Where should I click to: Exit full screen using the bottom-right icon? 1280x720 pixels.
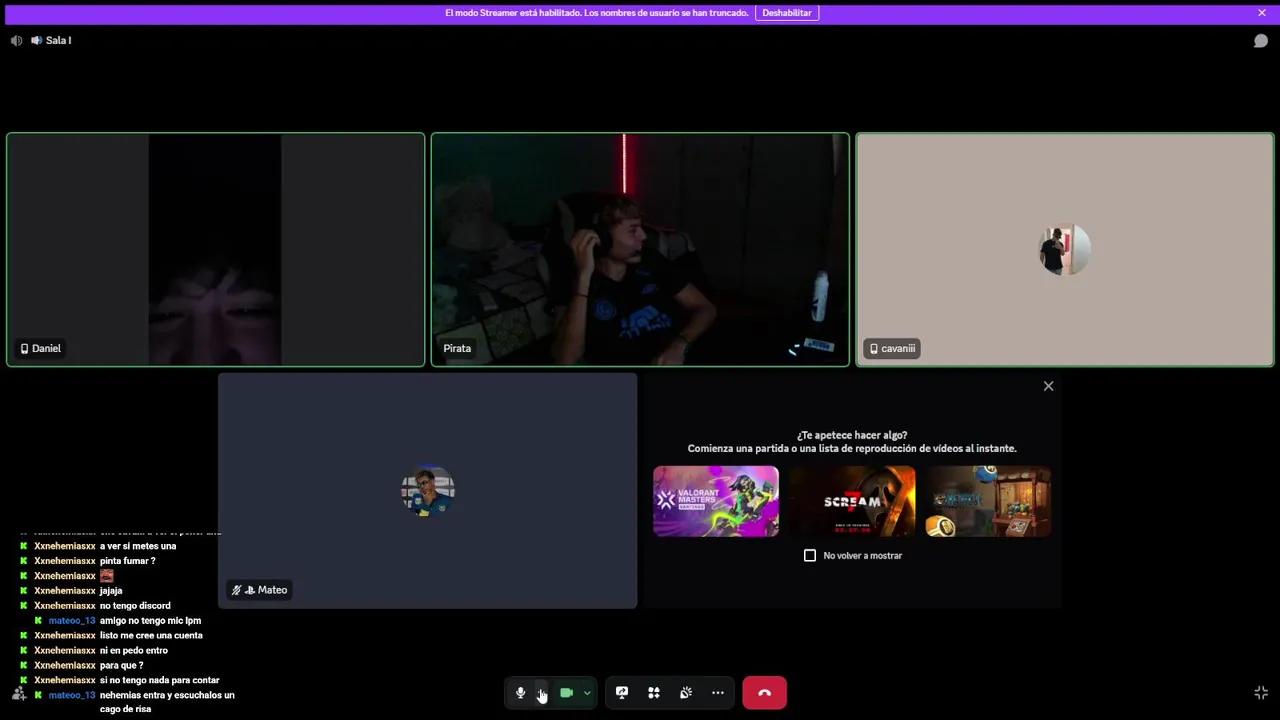coord(1261,693)
